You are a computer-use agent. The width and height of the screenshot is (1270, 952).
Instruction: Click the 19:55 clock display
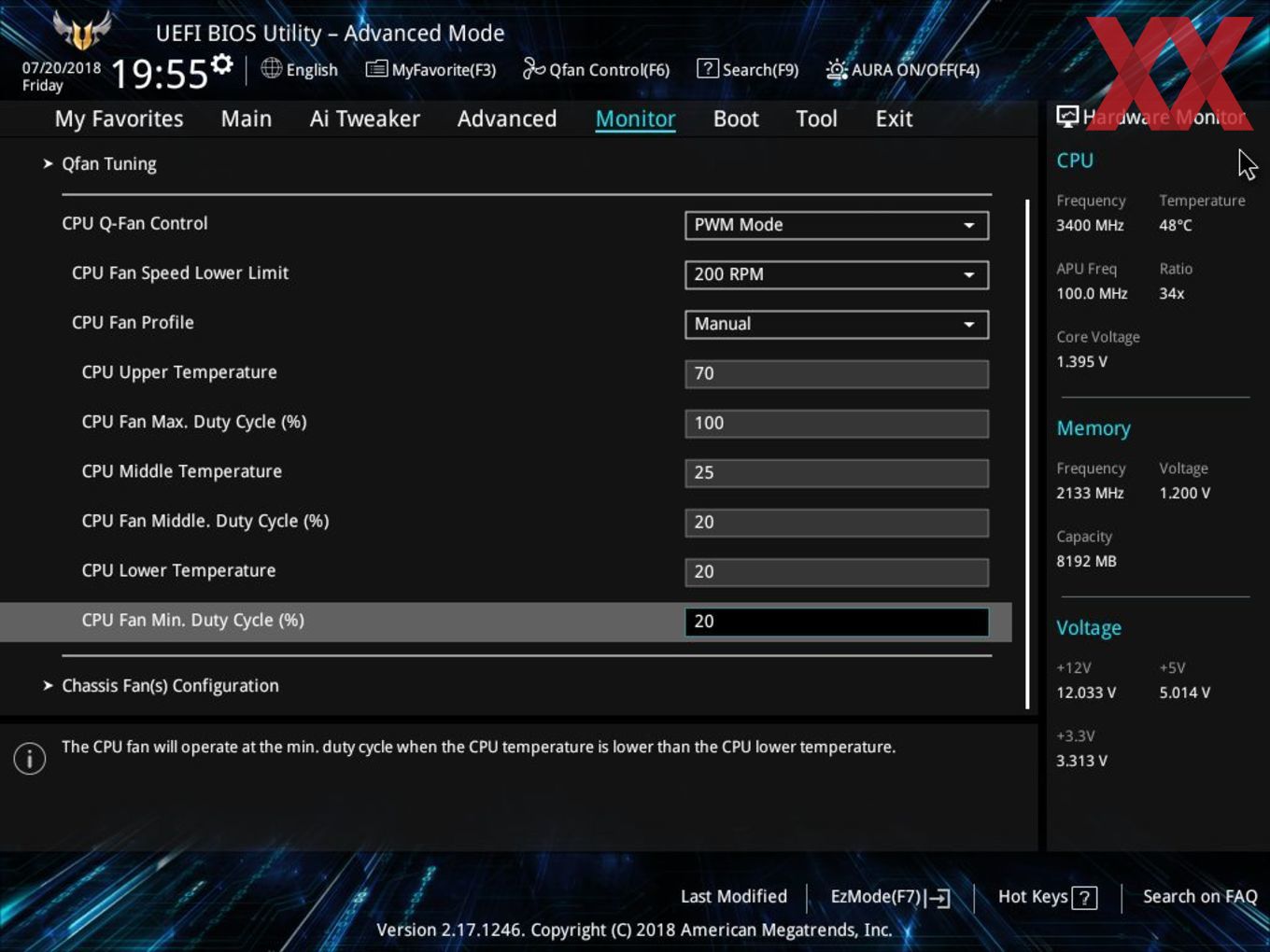159,74
